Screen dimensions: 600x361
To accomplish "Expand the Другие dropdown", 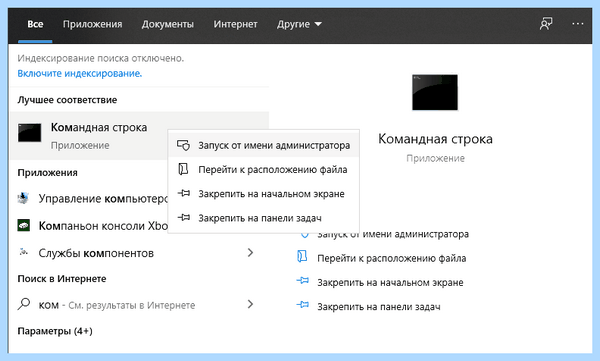I will (299, 24).
